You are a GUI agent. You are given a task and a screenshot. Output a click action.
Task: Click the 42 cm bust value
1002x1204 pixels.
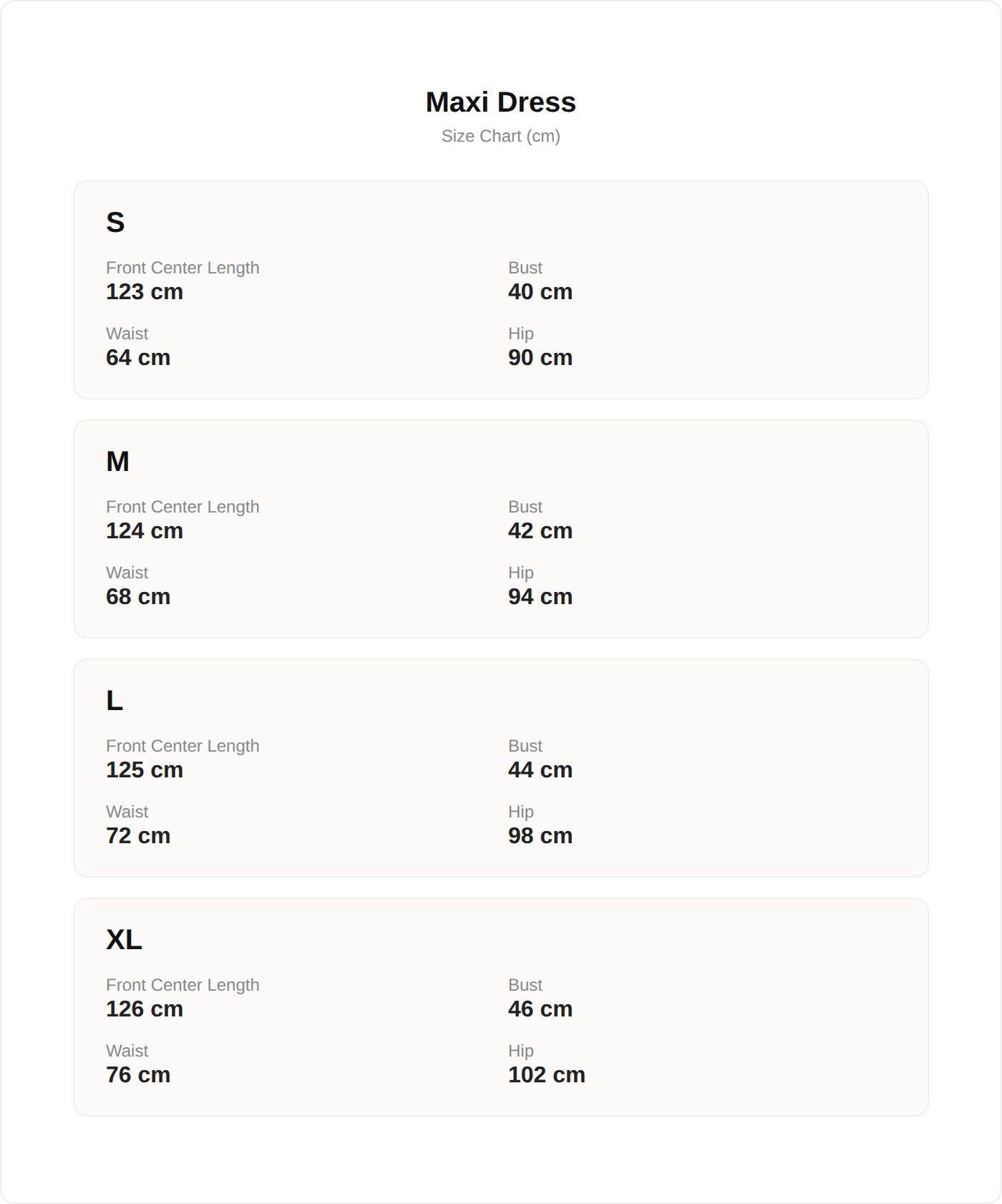pyautogui.click(x=540, y=531)
